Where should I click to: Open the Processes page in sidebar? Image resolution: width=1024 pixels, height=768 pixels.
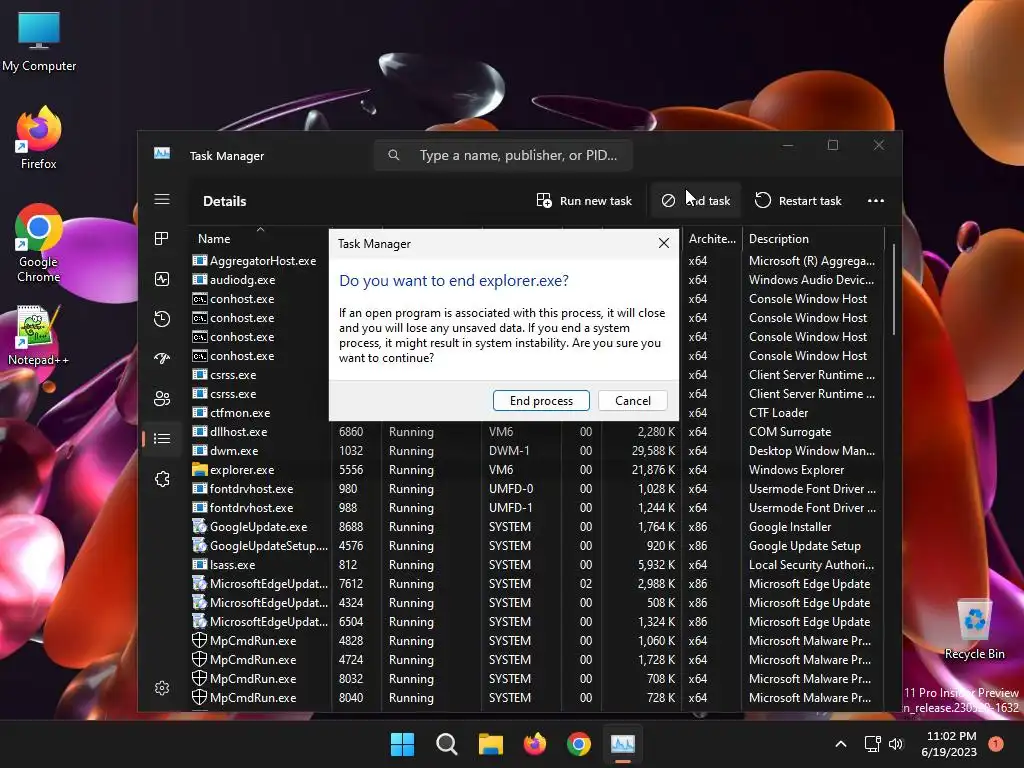[162, 239]
